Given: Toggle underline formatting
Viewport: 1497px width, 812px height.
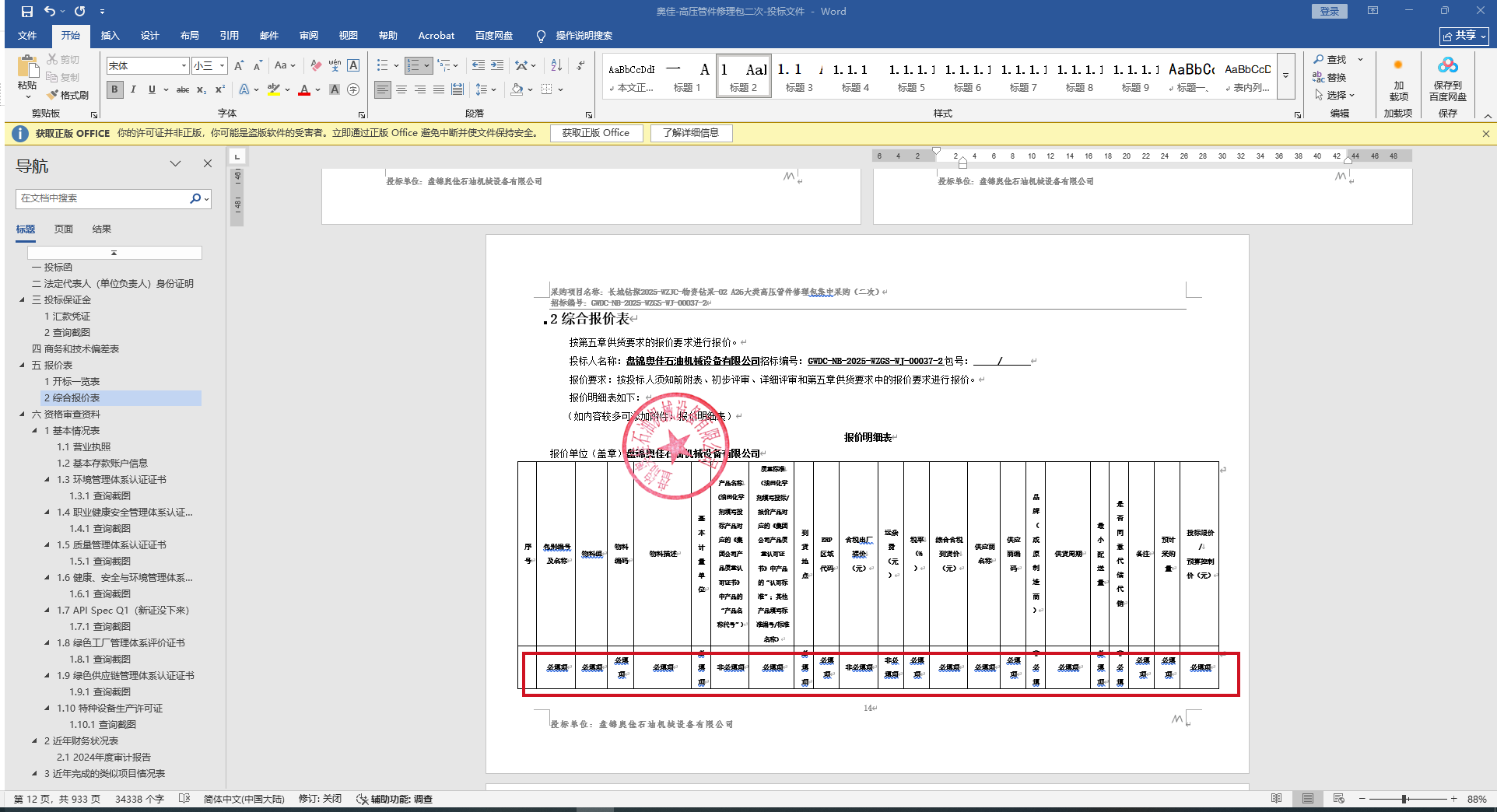Looking at the screenshot, I should click(x=152, y=89).
